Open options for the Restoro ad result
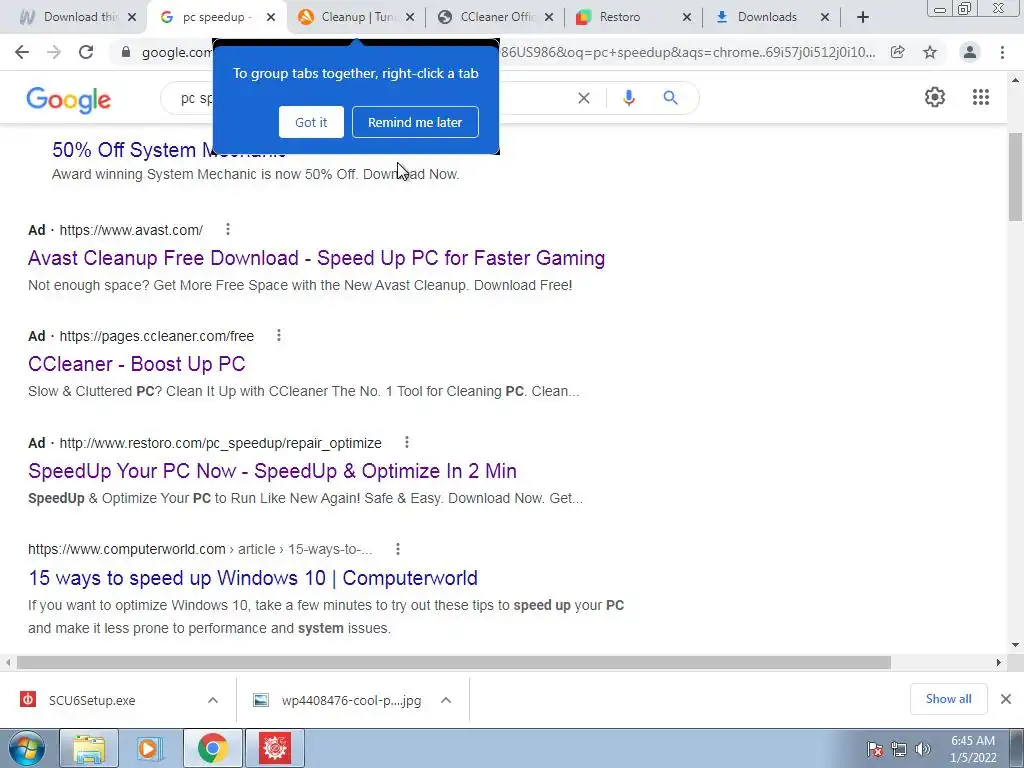The image size is (1024, 768). click(406, 443)
